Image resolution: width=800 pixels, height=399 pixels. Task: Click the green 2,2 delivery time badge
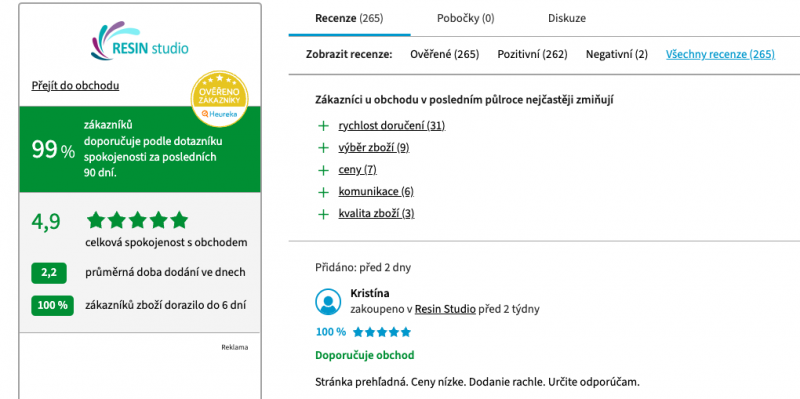coord(49,272)
